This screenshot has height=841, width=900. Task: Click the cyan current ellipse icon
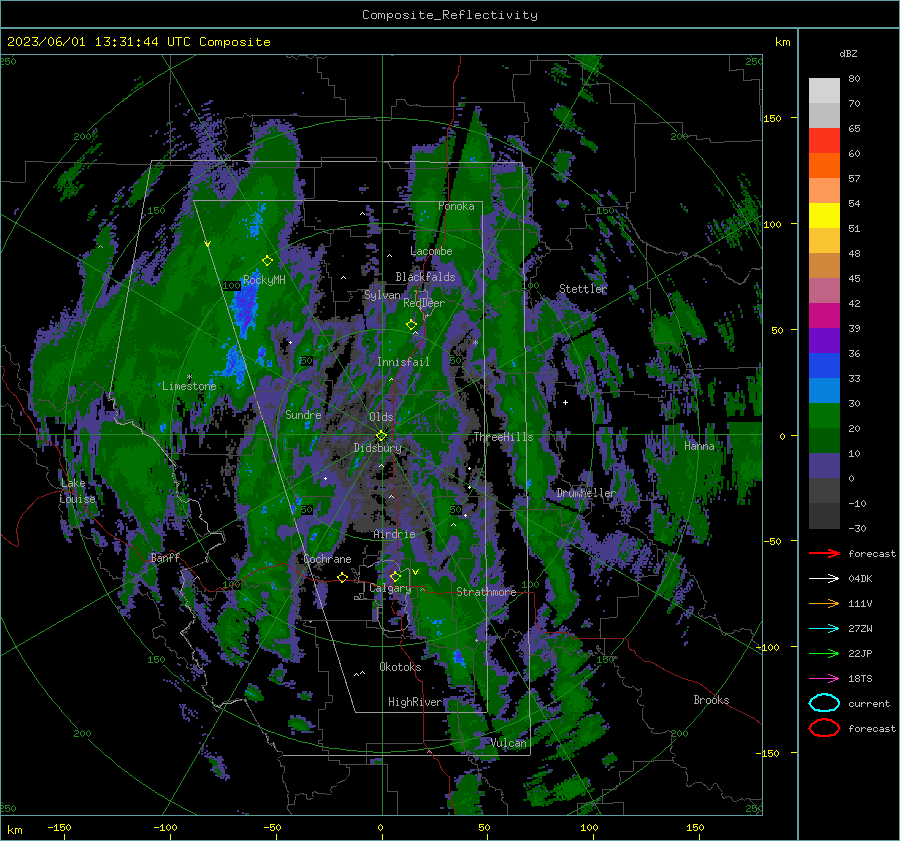point(824,703)
